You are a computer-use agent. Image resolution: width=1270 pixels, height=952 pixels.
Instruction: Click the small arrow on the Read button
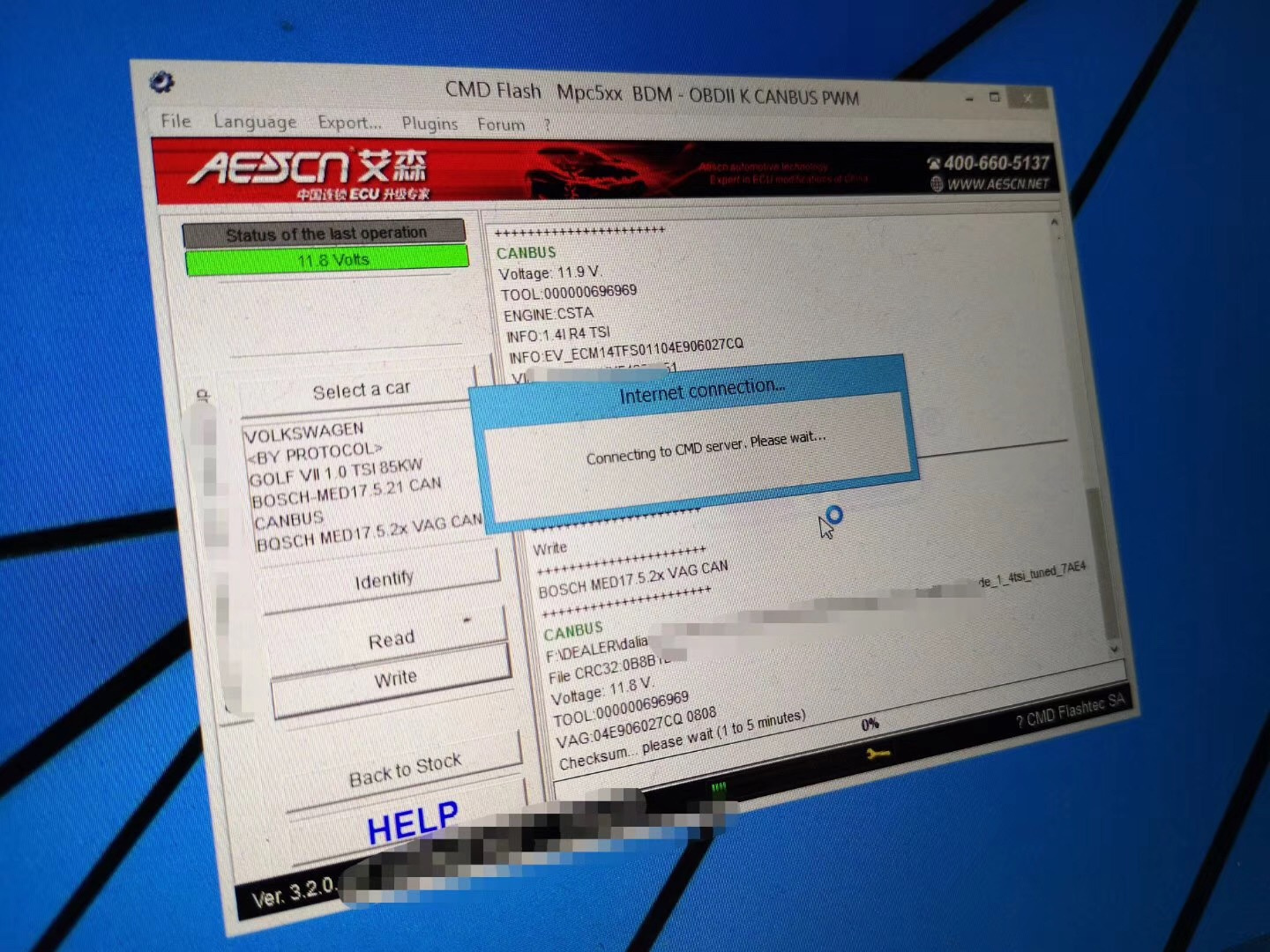click(467, 621)
